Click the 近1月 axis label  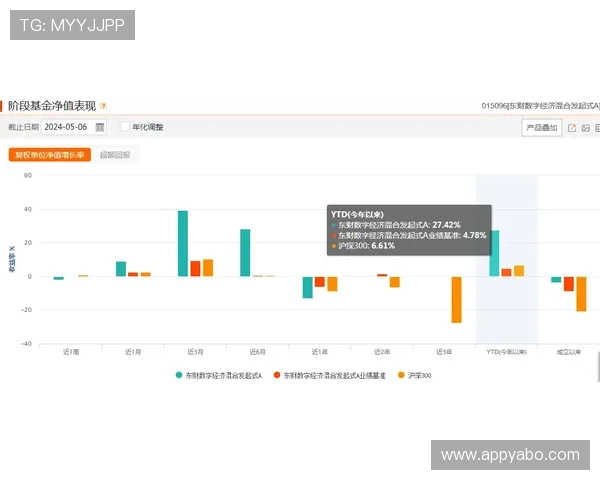click(133, 352)
